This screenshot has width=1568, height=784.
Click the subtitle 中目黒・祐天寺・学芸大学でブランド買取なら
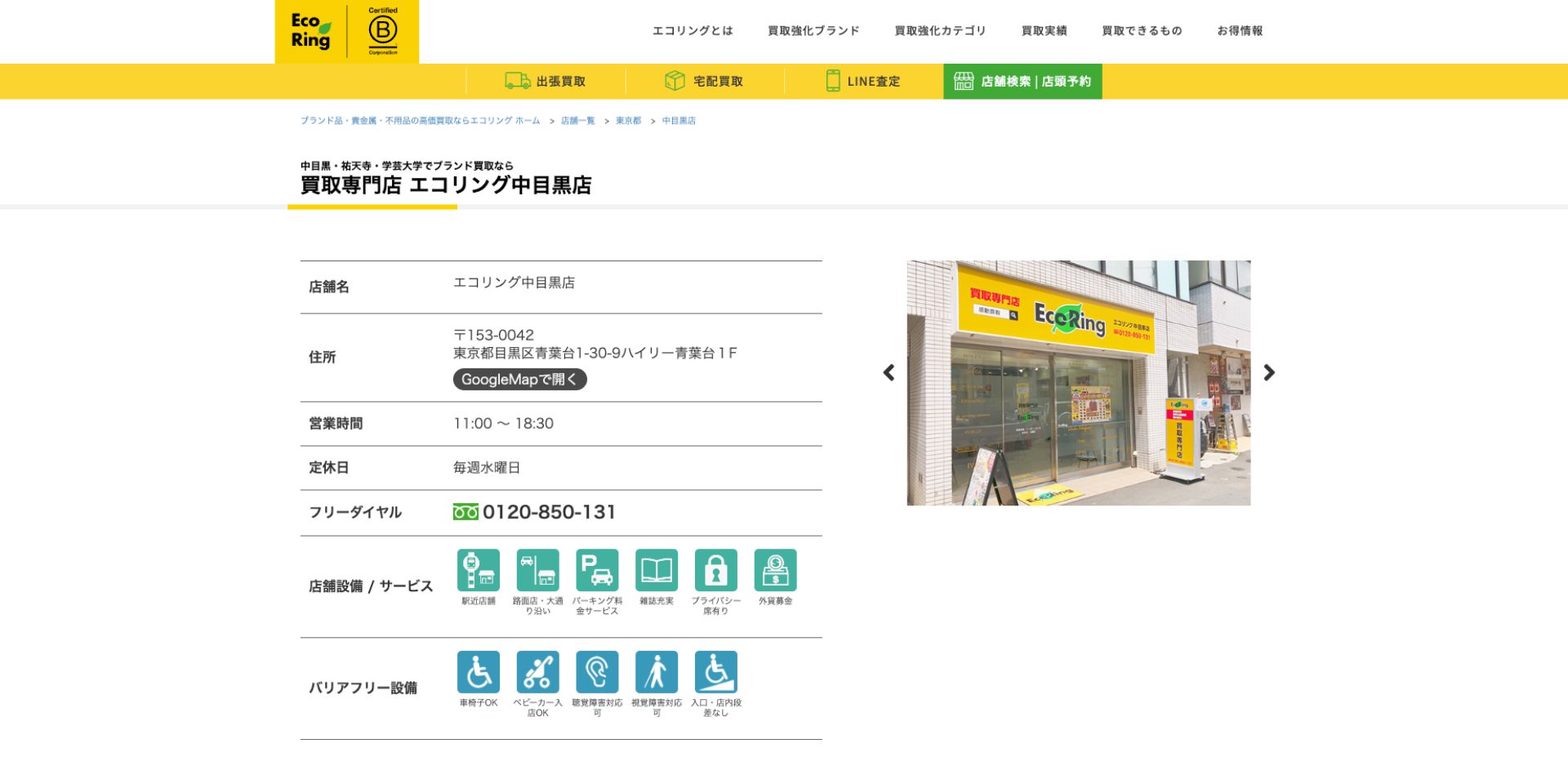click(x=407, y=166)
